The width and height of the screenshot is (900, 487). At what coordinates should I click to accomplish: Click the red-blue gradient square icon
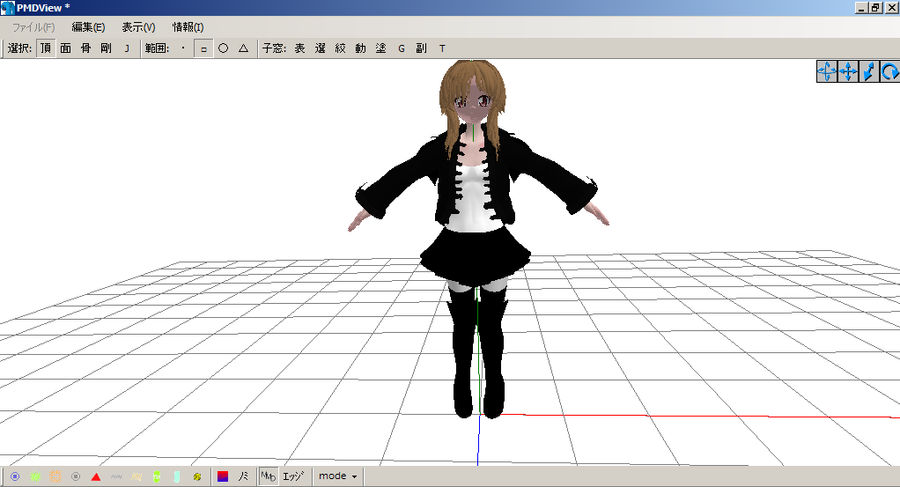(223, 477)
